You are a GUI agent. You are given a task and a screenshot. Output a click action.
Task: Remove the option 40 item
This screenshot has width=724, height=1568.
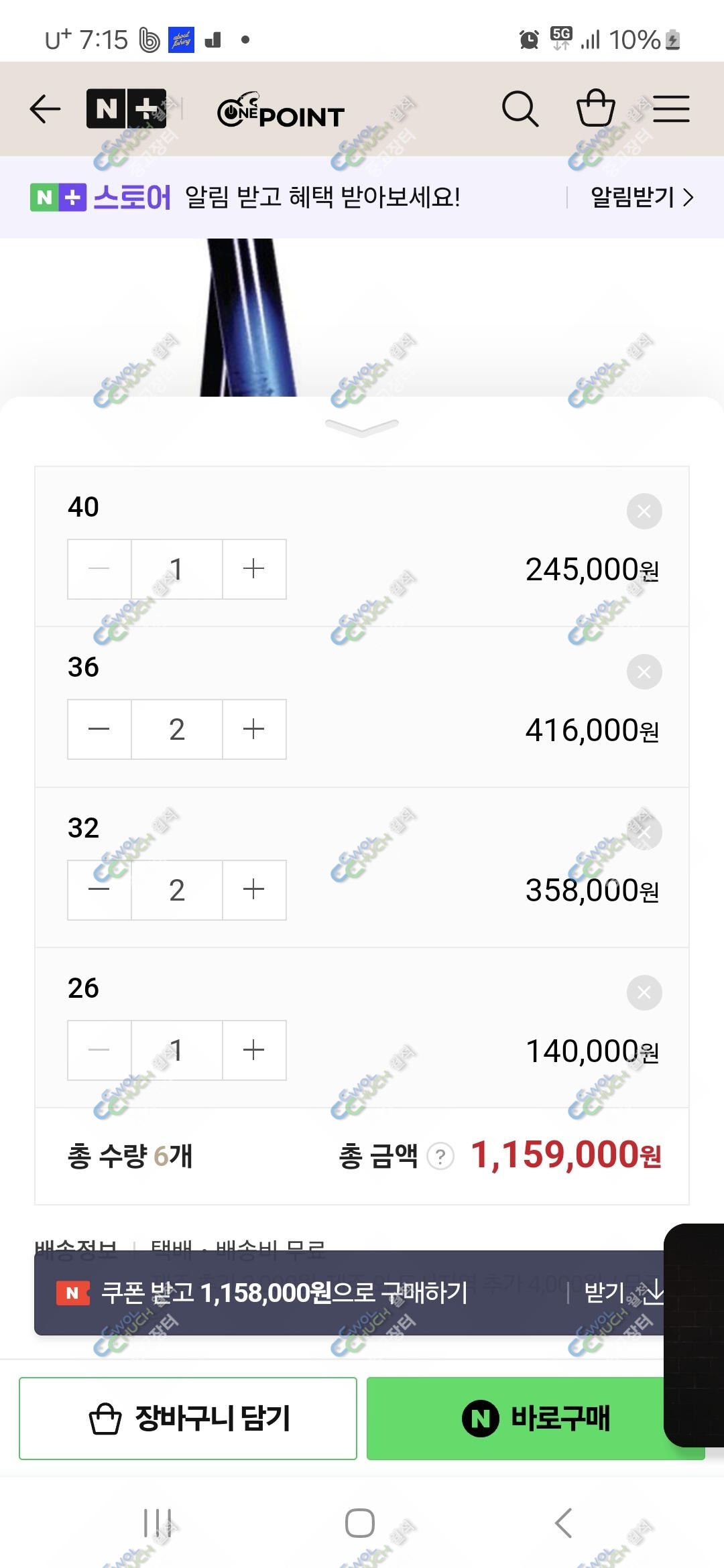[x=644, y=511]
